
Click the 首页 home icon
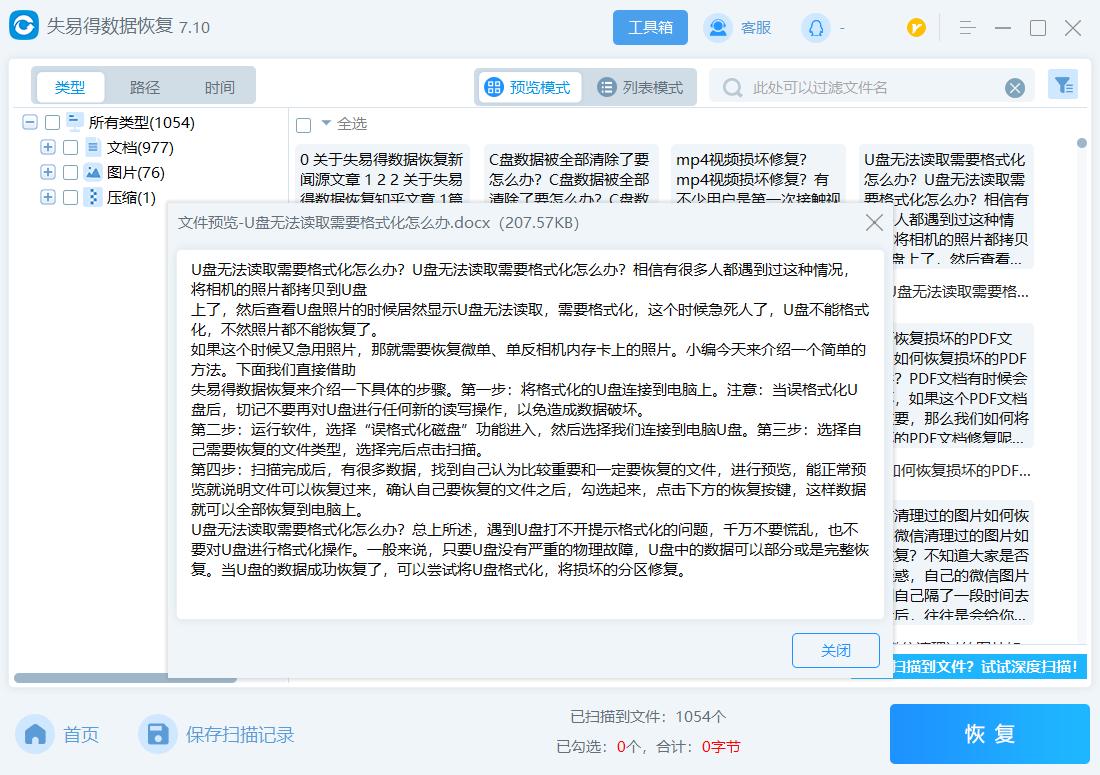(35, 733)
